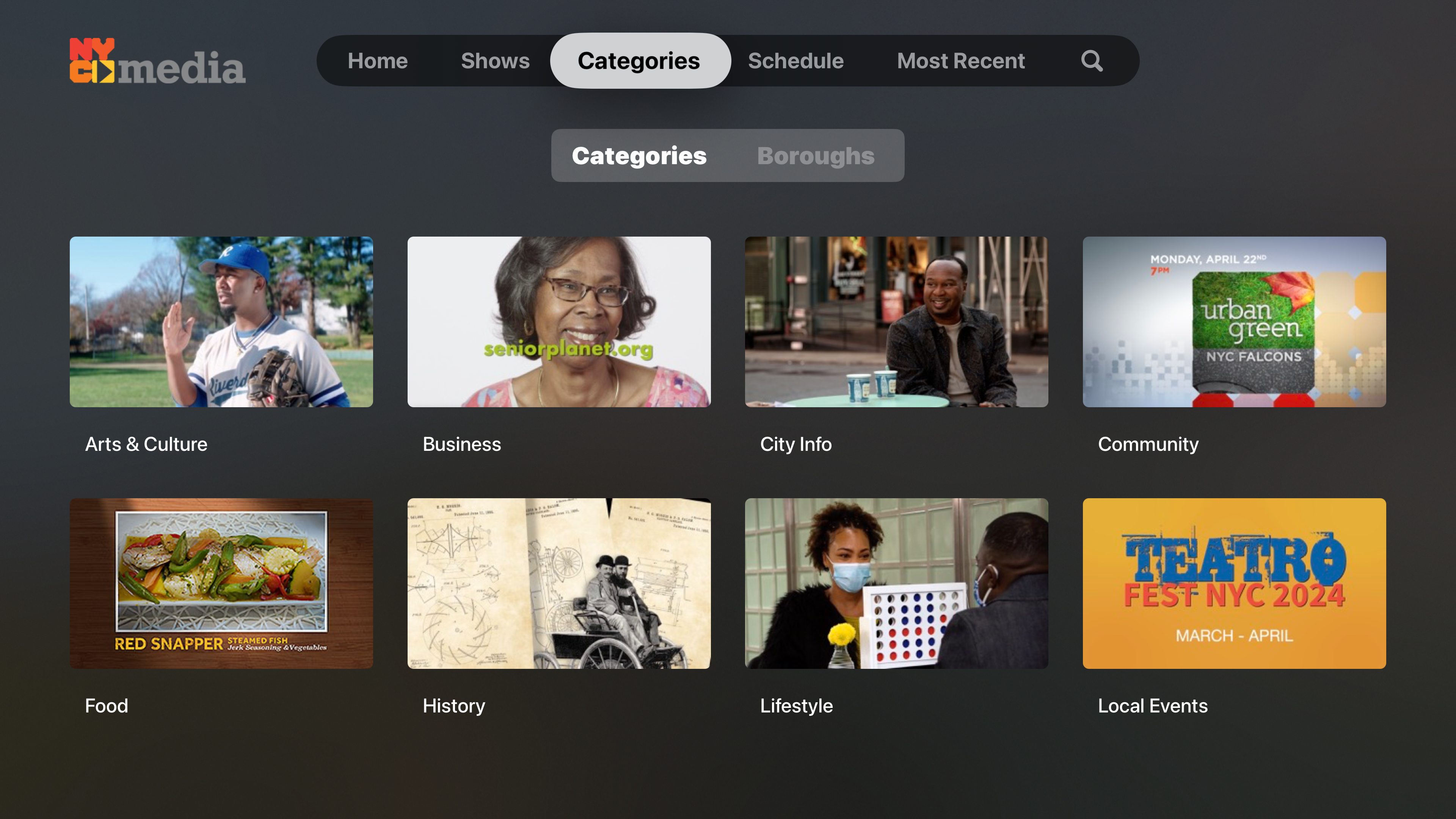The image size is (1456, 819).
Task: Click the "Arts & Culture" label
Action: [146, 444]
